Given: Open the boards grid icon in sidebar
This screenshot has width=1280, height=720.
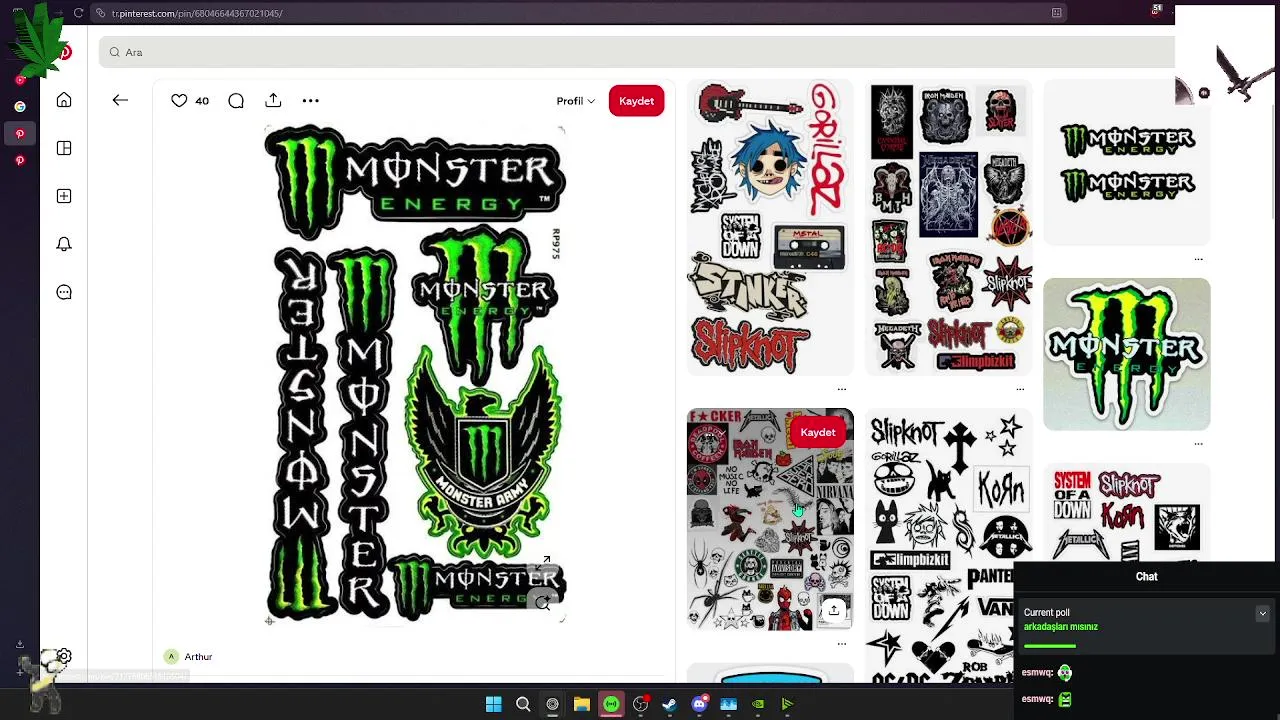Looking at the screenshot, I should [x=64, y=148].
